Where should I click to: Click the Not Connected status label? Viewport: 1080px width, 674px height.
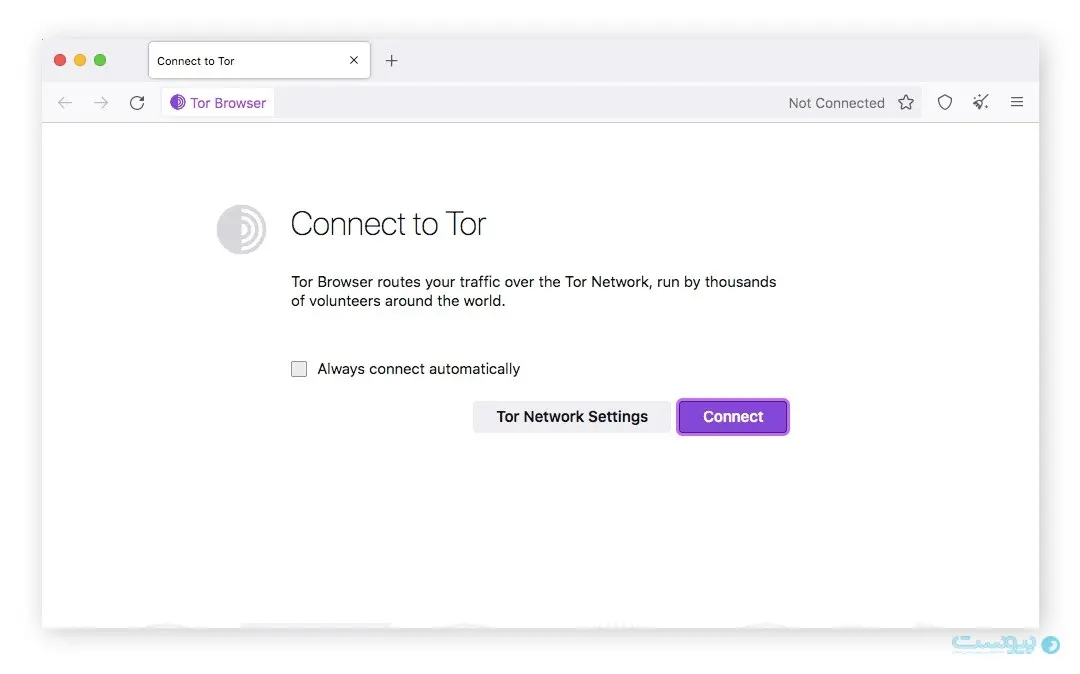click(836, 103)
